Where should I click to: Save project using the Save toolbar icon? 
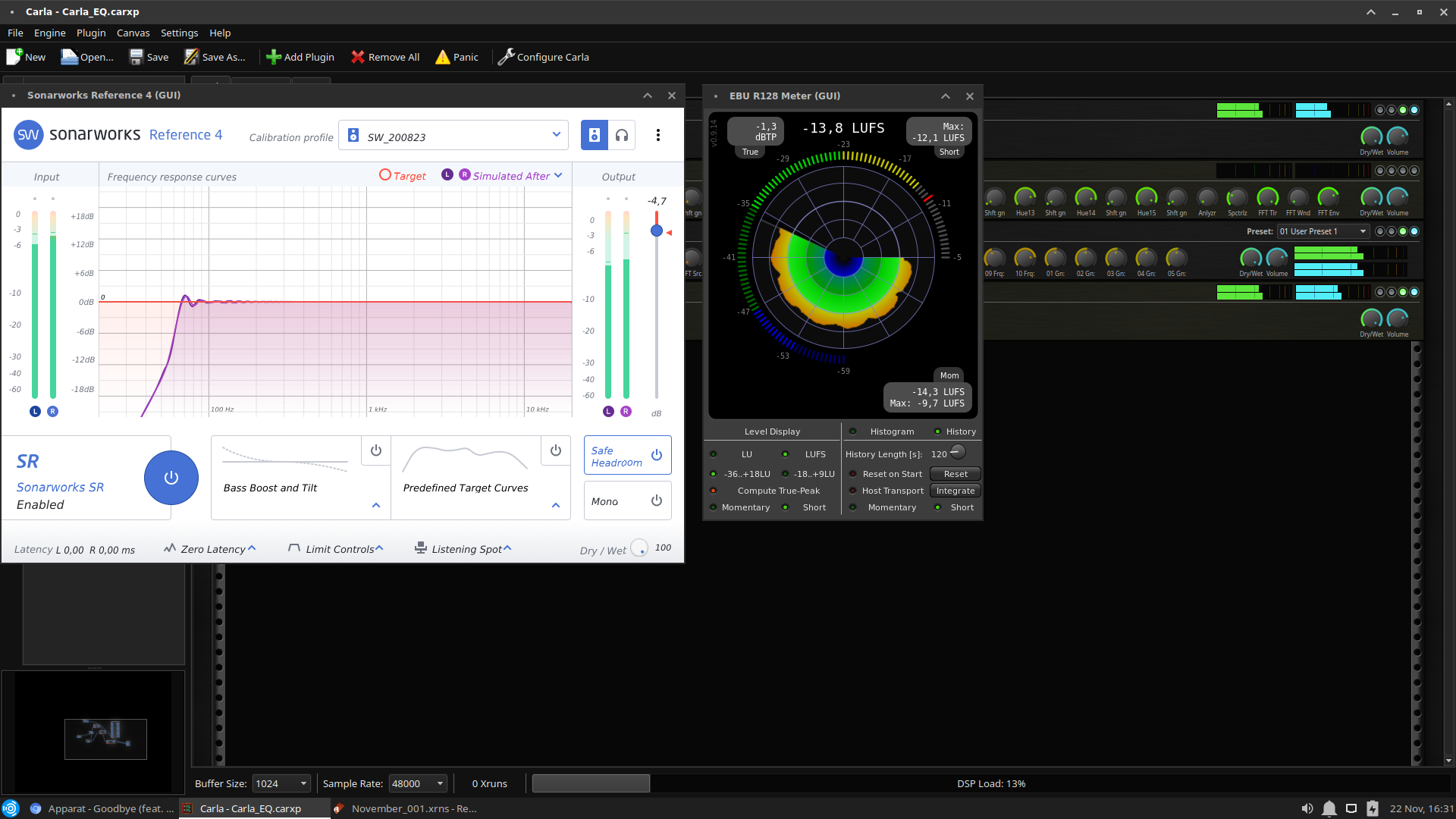136,57
